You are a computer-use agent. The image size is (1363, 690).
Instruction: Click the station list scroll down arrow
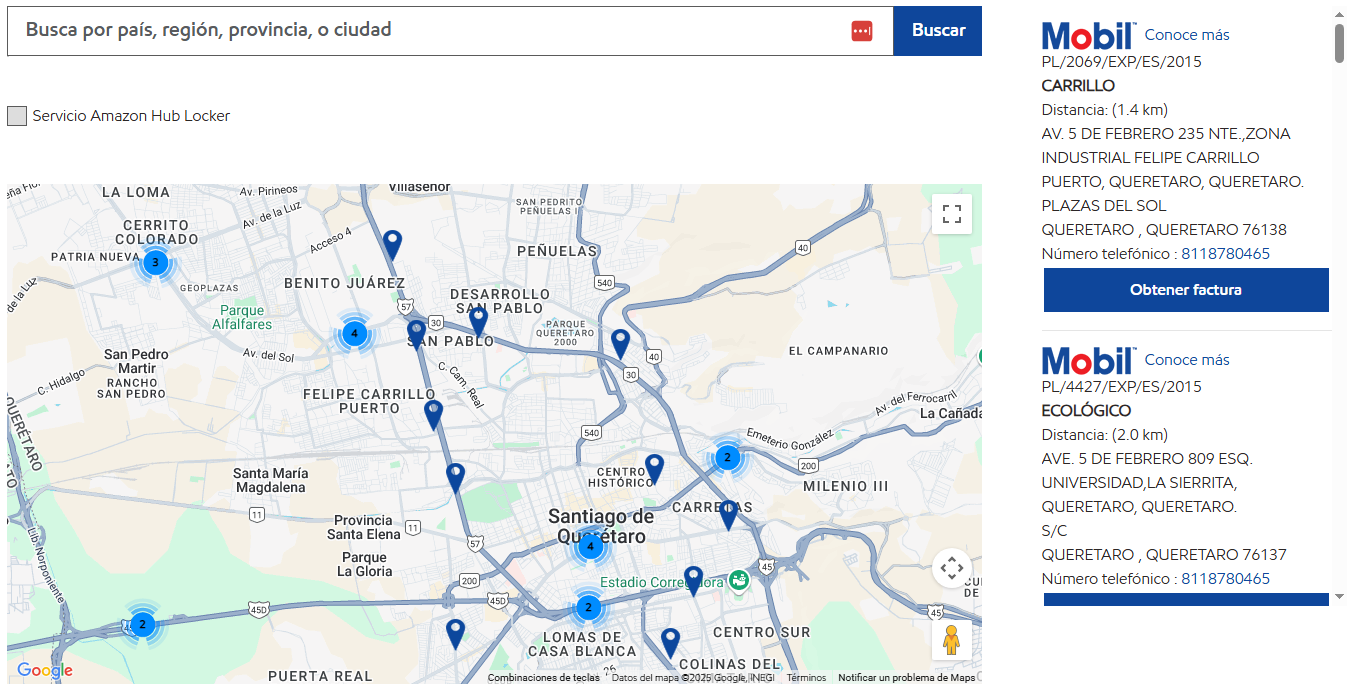pos(1339,597)
